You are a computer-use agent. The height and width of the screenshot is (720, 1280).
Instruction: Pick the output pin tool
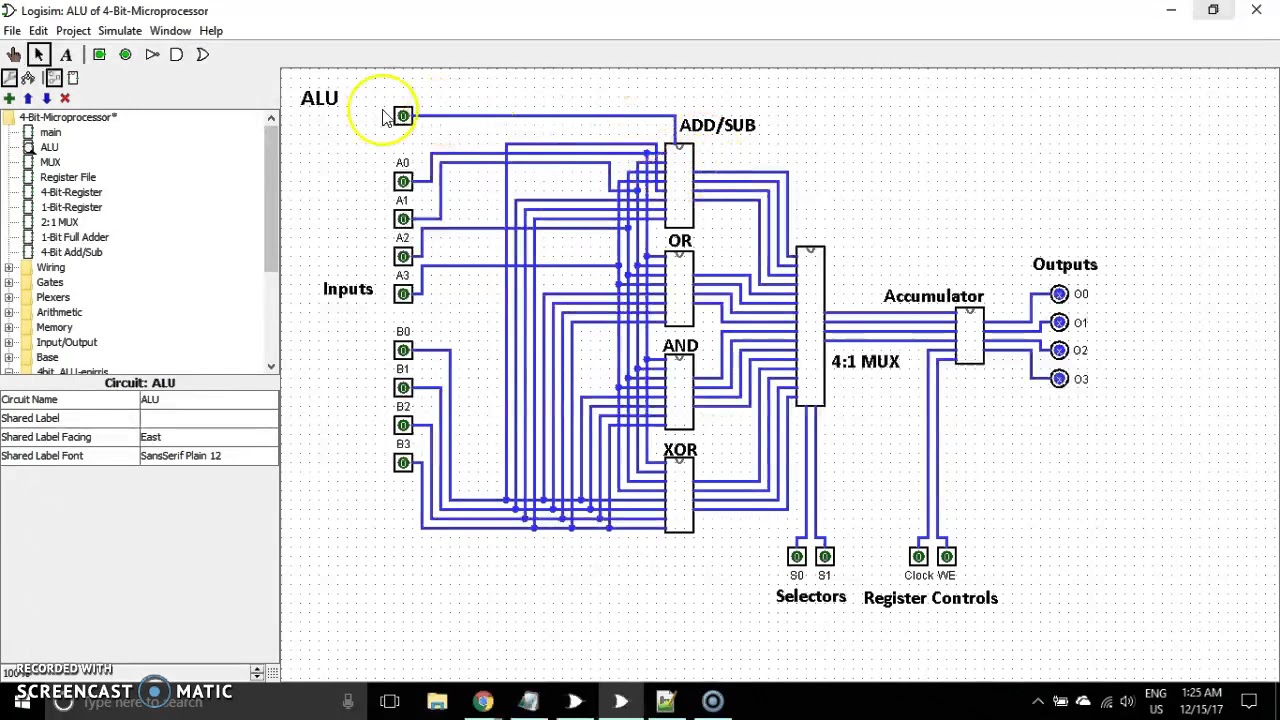coord(125,54)
